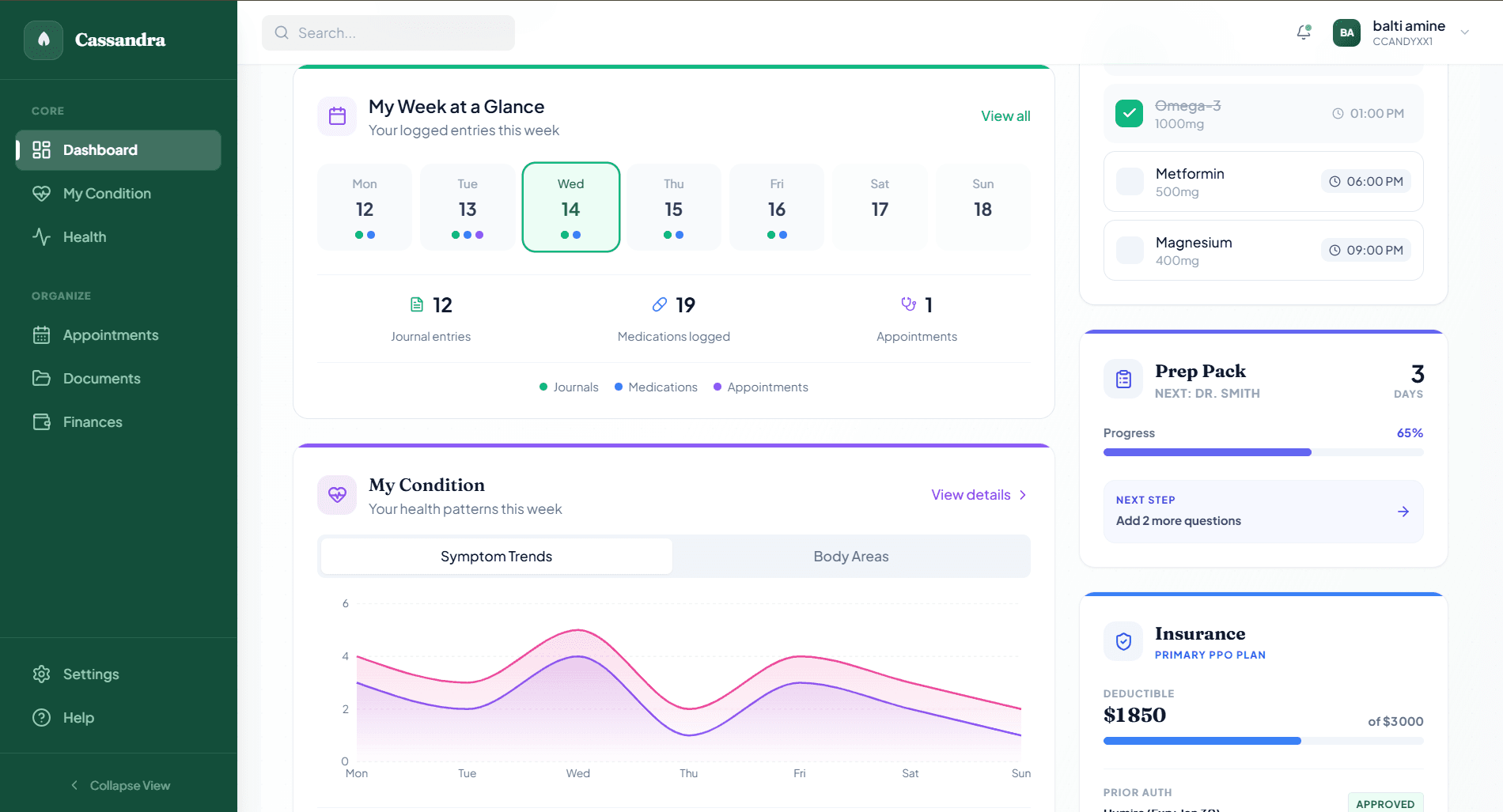
Task: Open the Dashboard menu item
Action: [x=119, y=149]
